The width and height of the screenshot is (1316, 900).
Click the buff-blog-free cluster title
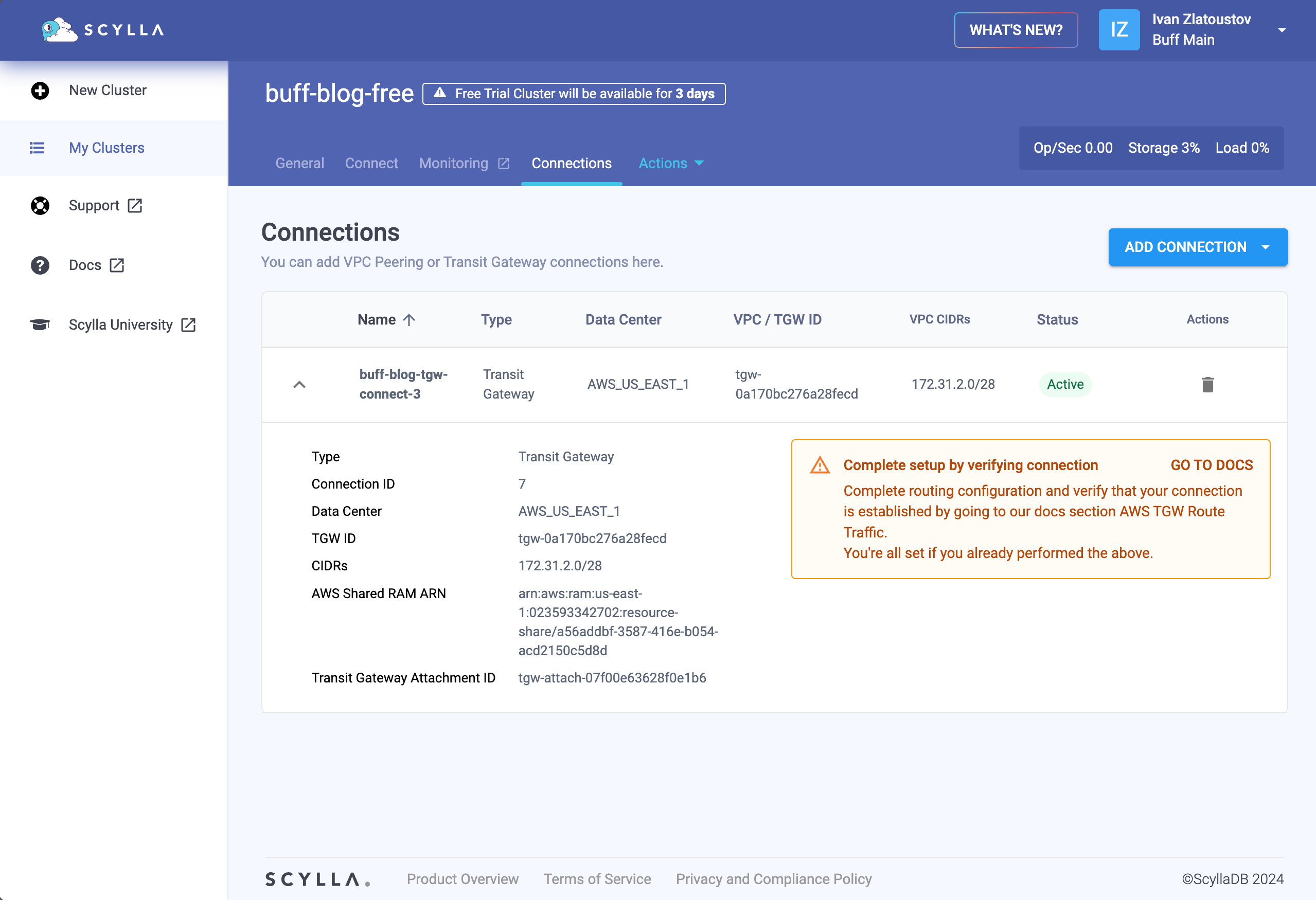[x=339, y=93]
